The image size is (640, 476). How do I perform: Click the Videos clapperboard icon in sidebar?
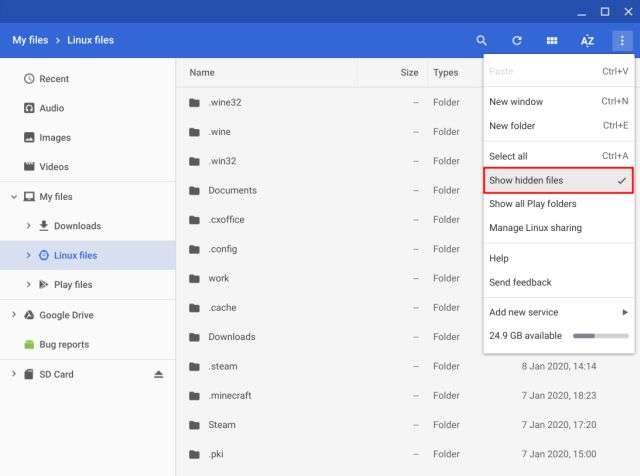pyautogui.click(x=29, y=167)
